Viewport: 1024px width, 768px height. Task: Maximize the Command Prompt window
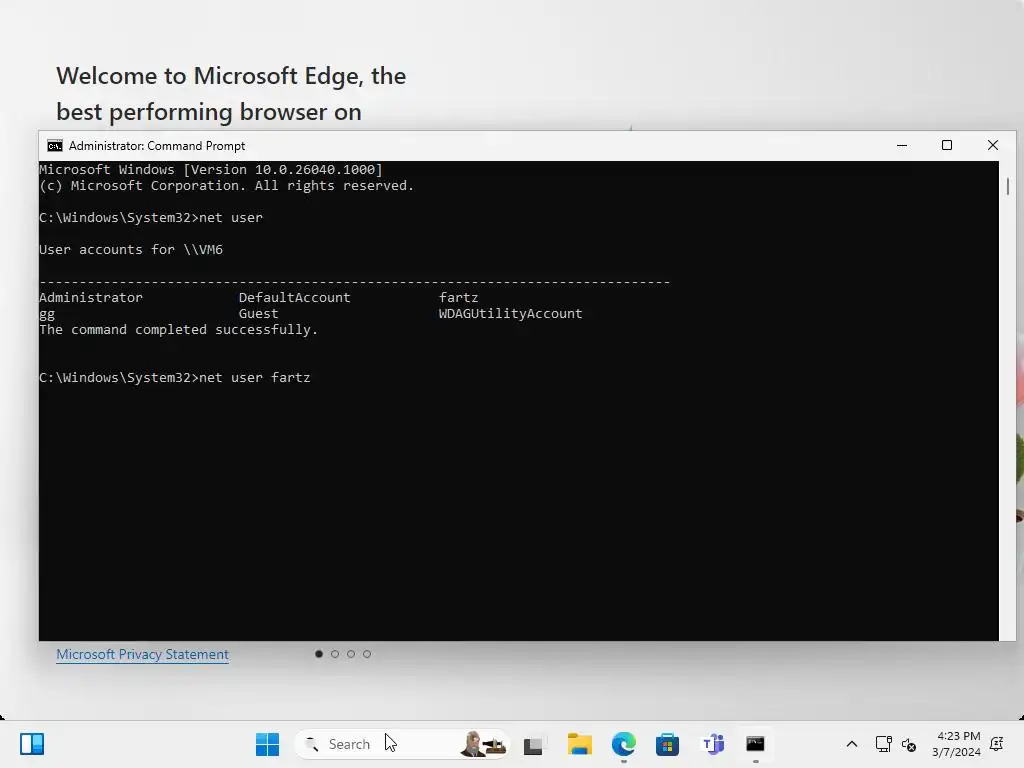coord(947,146)
